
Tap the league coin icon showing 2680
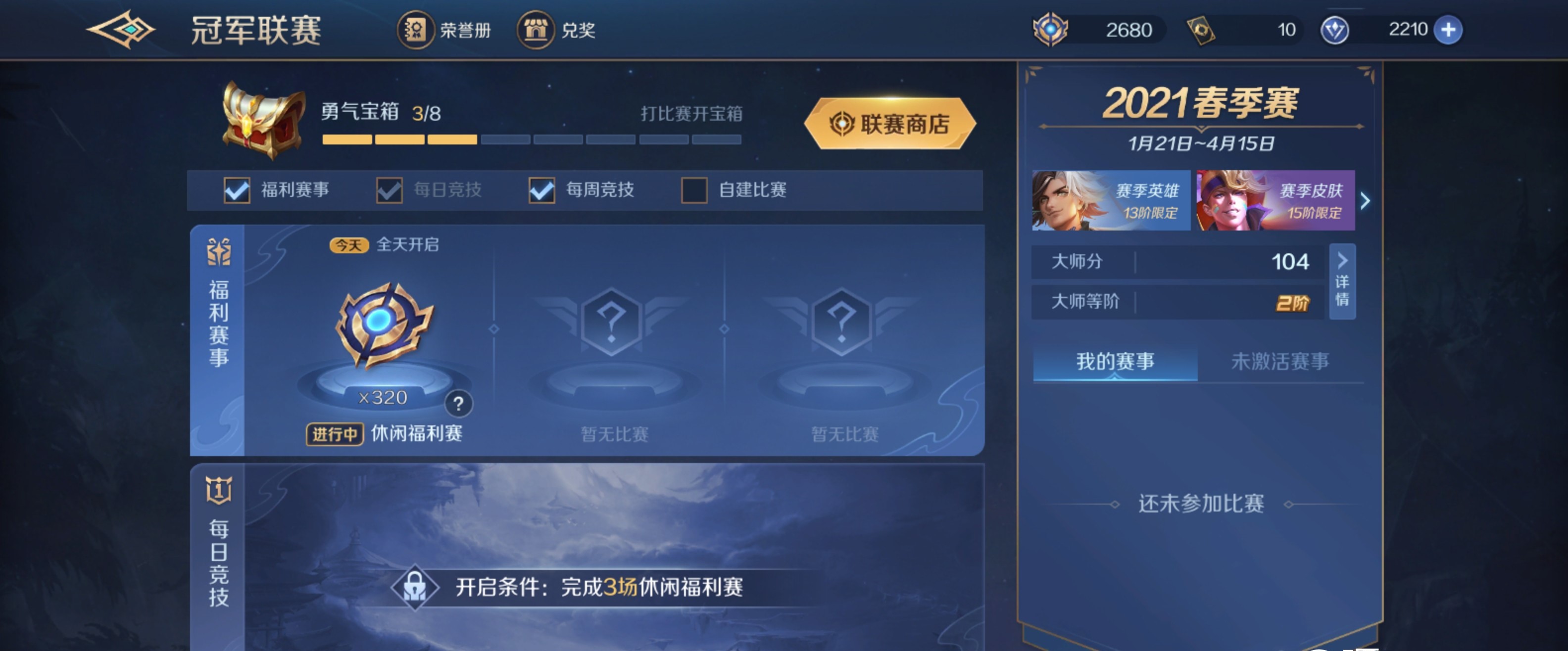(1051, 29)
